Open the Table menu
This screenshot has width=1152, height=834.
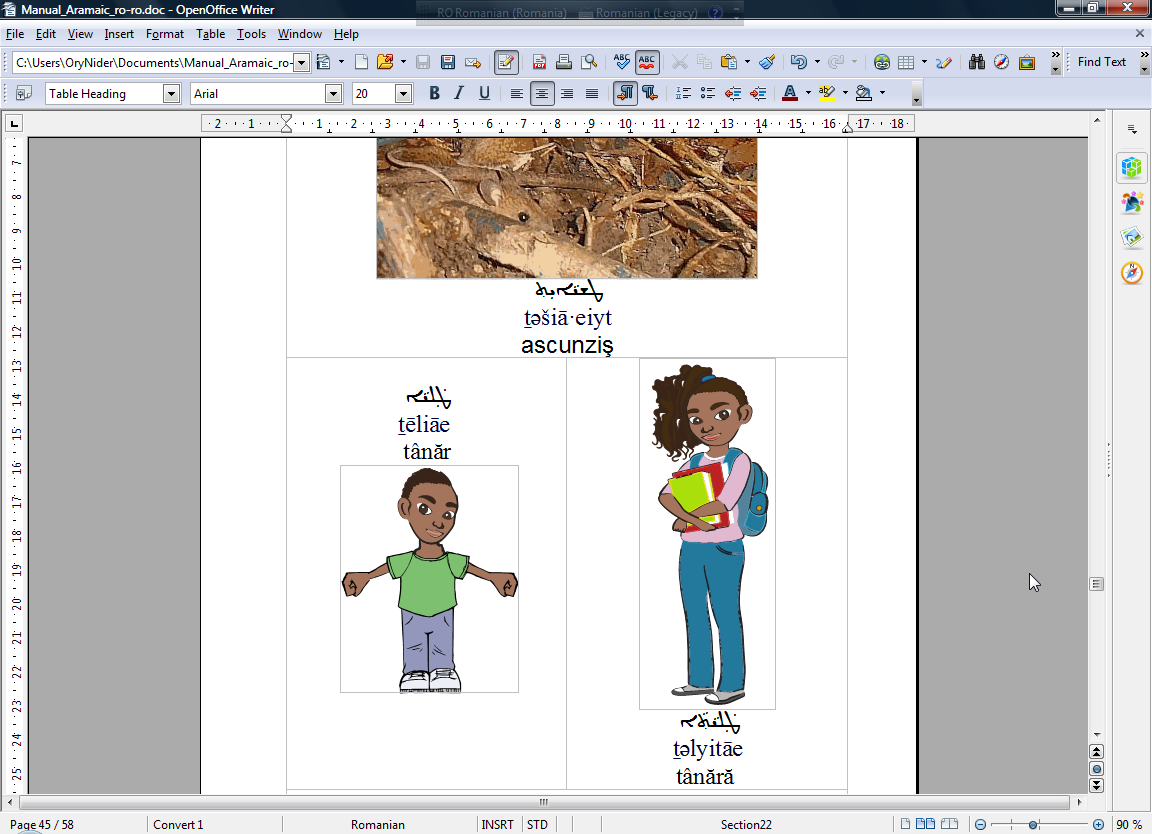pyautogui.click(x=210, y=34)
